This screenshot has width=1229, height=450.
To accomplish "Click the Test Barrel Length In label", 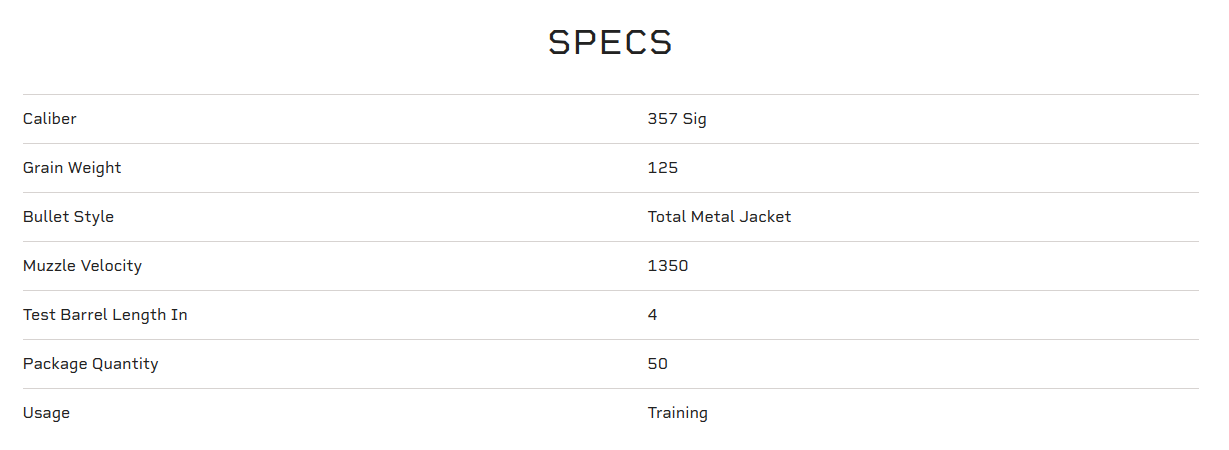I will (105, 315).
